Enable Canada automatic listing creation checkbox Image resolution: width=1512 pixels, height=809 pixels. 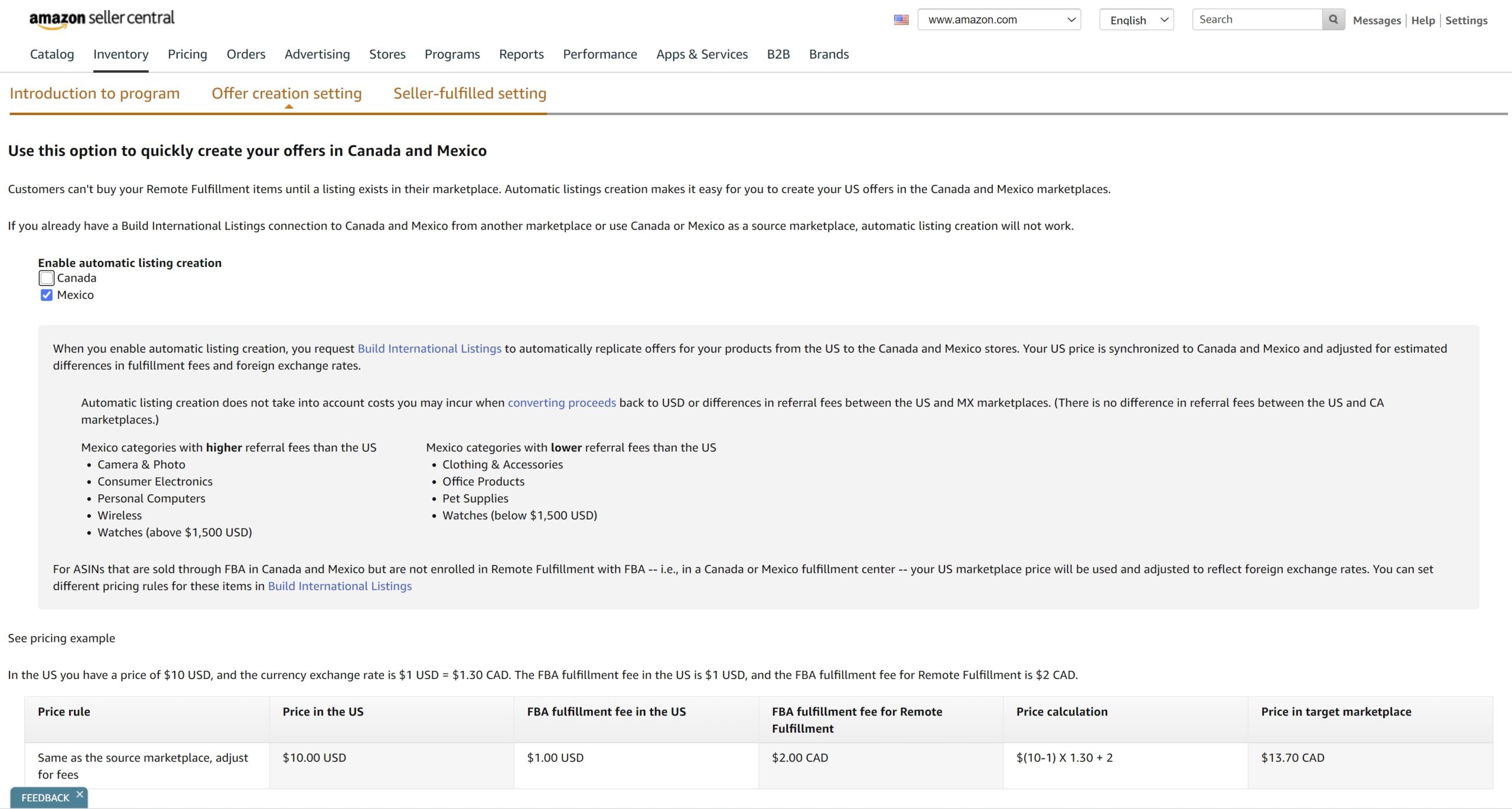[45, 278]
